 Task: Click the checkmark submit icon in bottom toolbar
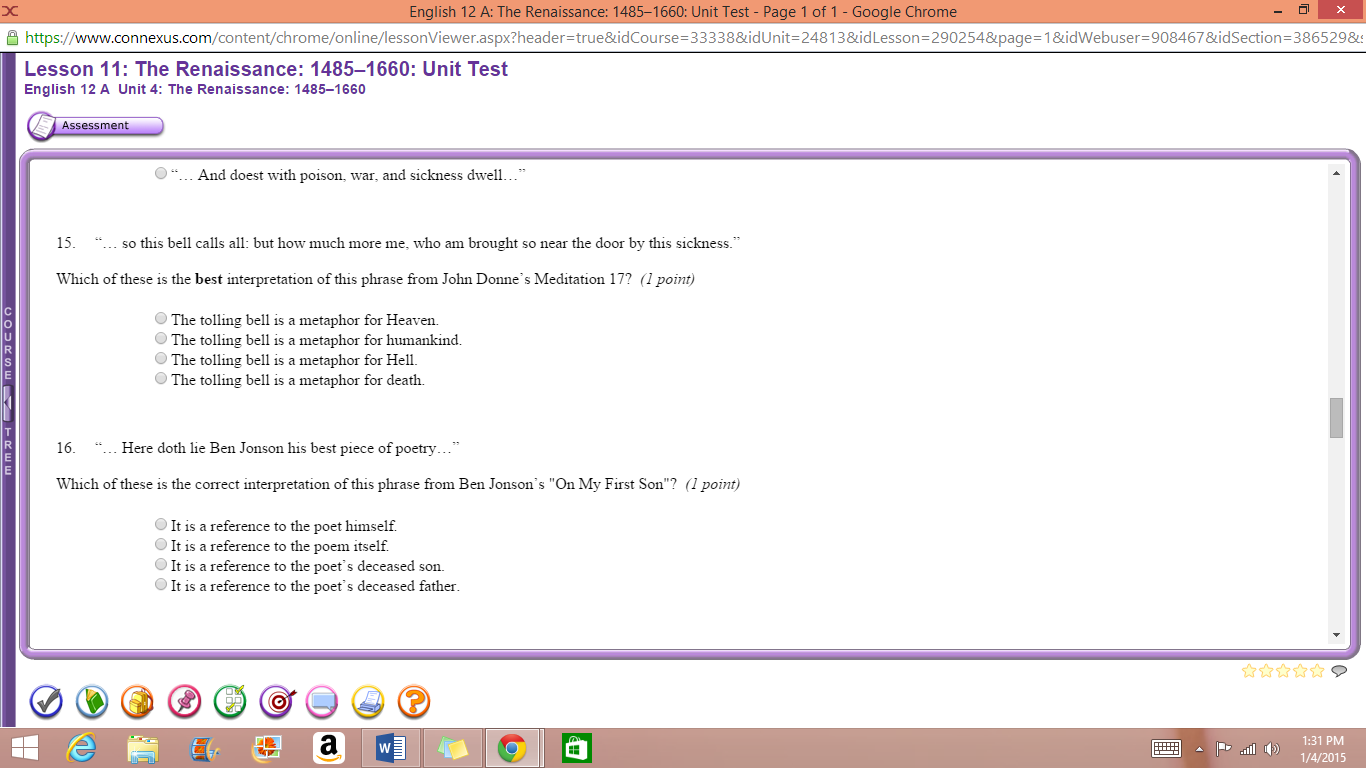tap(46, 702)
